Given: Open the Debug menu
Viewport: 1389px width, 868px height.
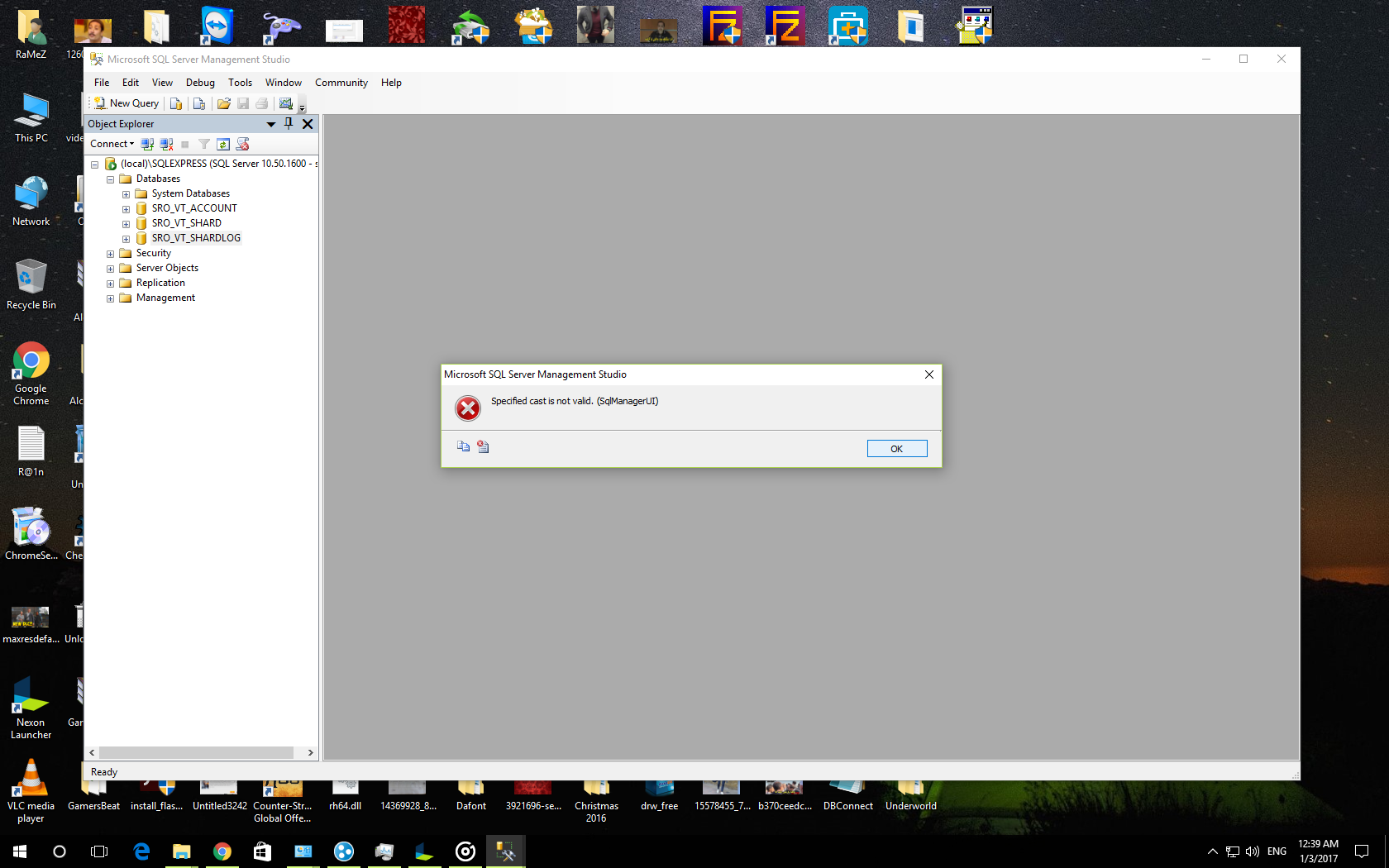Looking at the screenshot, I should [x=200, y=83].
